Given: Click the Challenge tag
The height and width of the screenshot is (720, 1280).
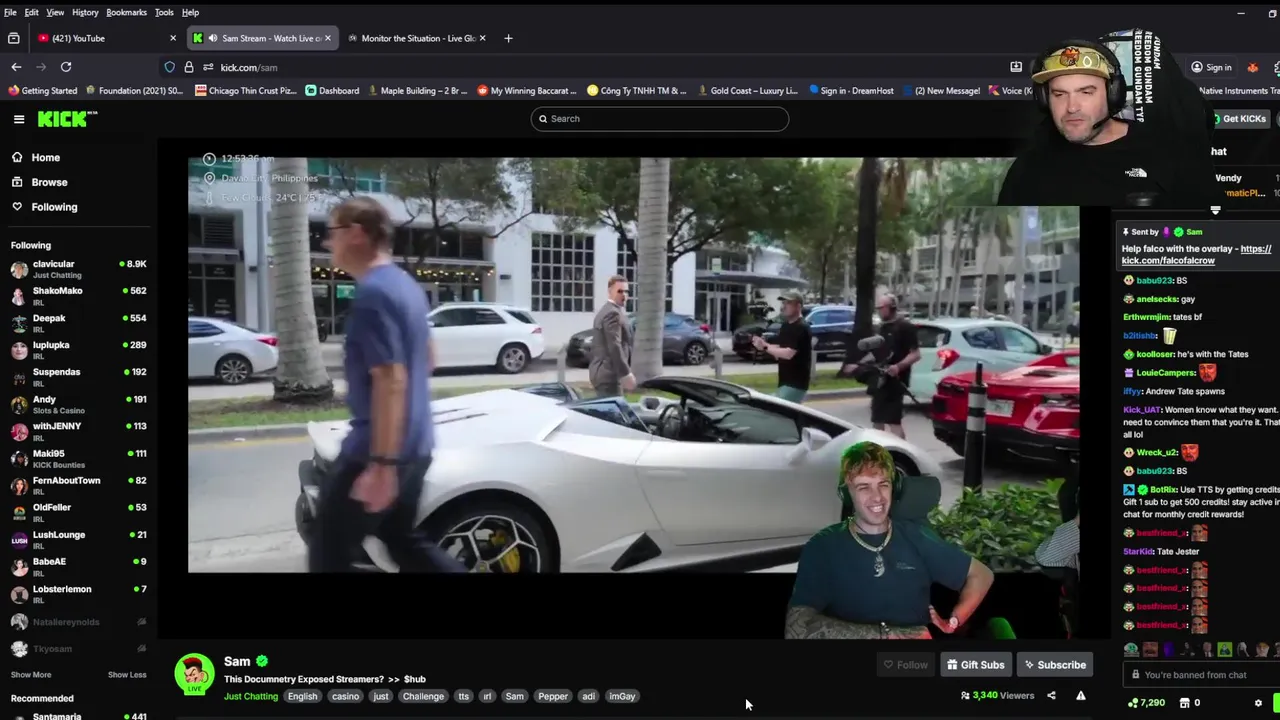Looking at the screenshot, I should click(423, 696).
